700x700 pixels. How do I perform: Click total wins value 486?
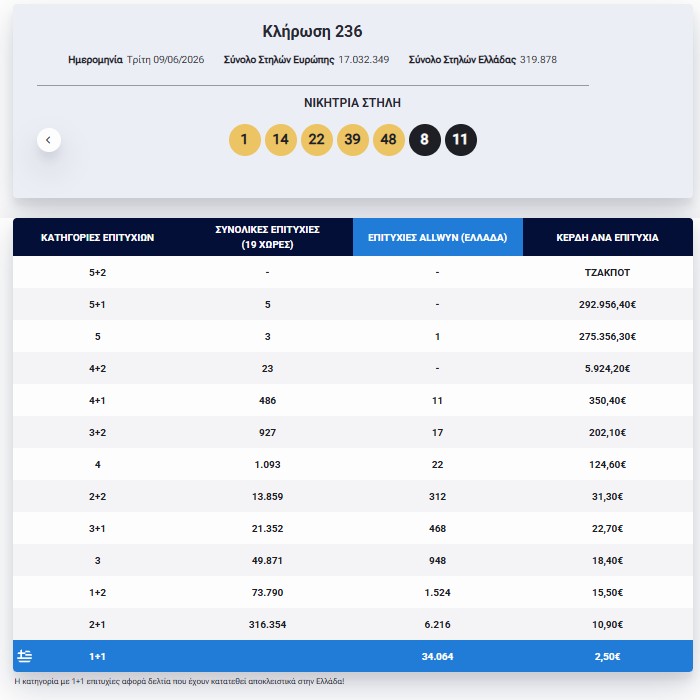[267, 400]
